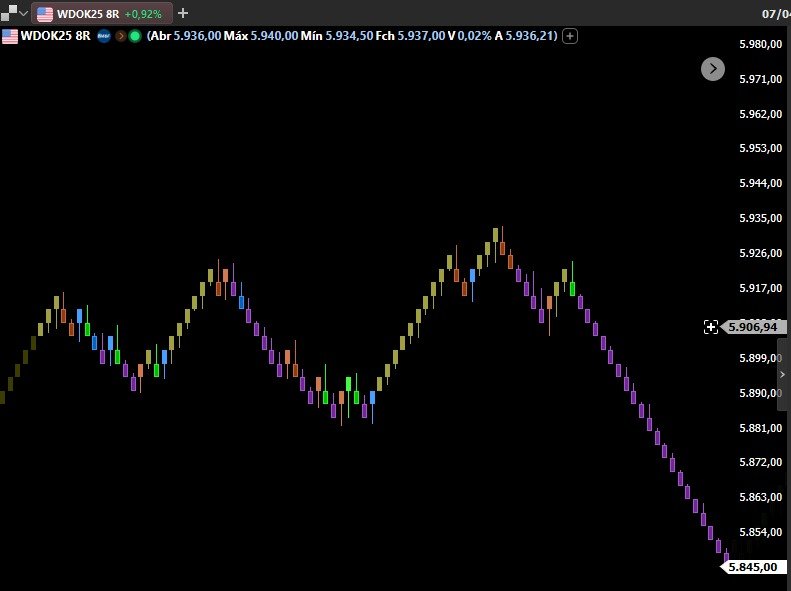Click the 5.863,00 price axis label
Viewport: 791px width, 591px height.
[760, 497]
